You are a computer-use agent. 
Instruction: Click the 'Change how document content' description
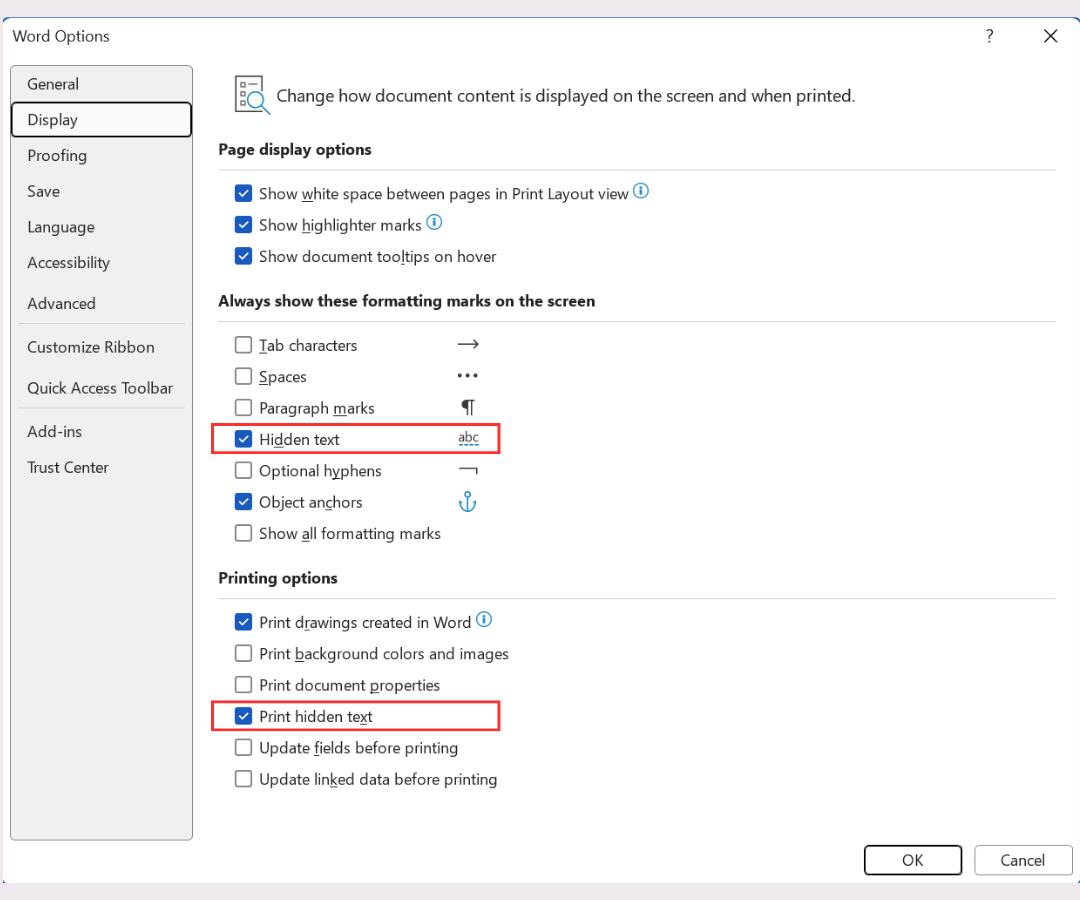pos(565,96)
